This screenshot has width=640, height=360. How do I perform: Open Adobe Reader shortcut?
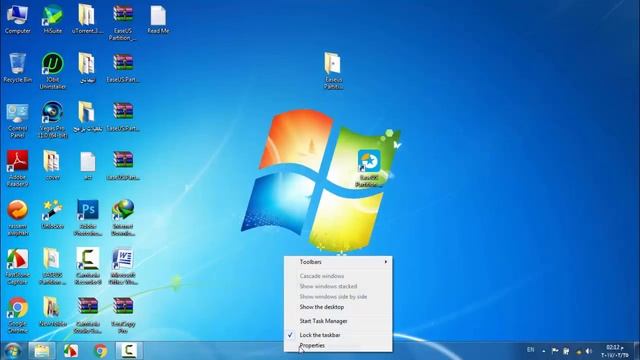point(18,168)
